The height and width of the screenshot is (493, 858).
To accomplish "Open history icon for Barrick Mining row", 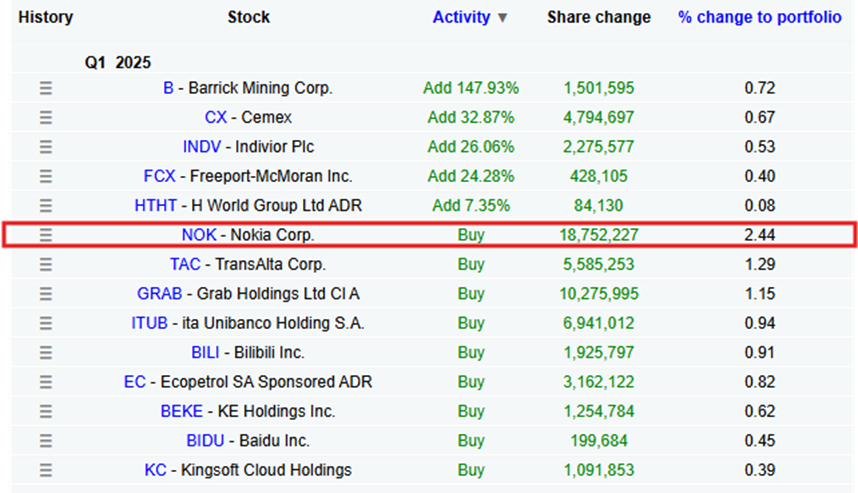I will pyautogui.click(x=45, y=88).
